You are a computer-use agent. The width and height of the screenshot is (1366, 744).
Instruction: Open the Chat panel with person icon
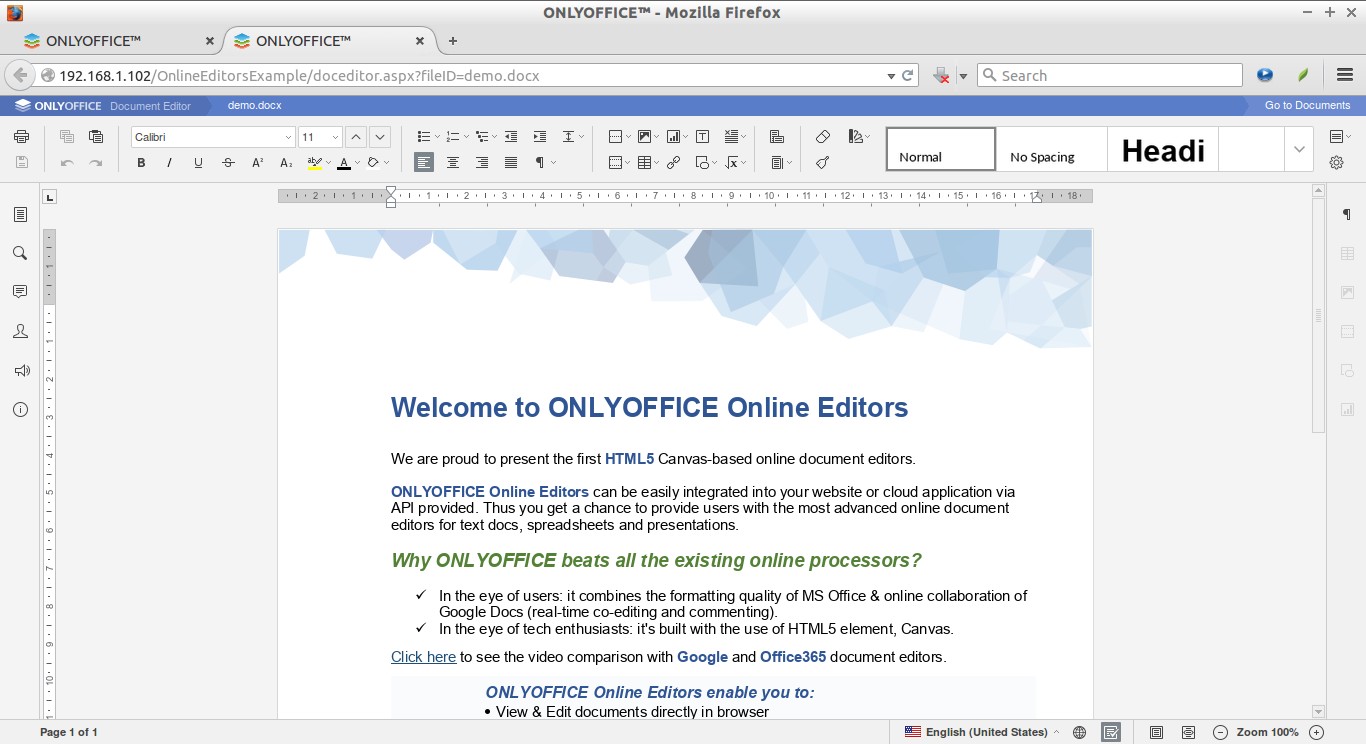20,331
